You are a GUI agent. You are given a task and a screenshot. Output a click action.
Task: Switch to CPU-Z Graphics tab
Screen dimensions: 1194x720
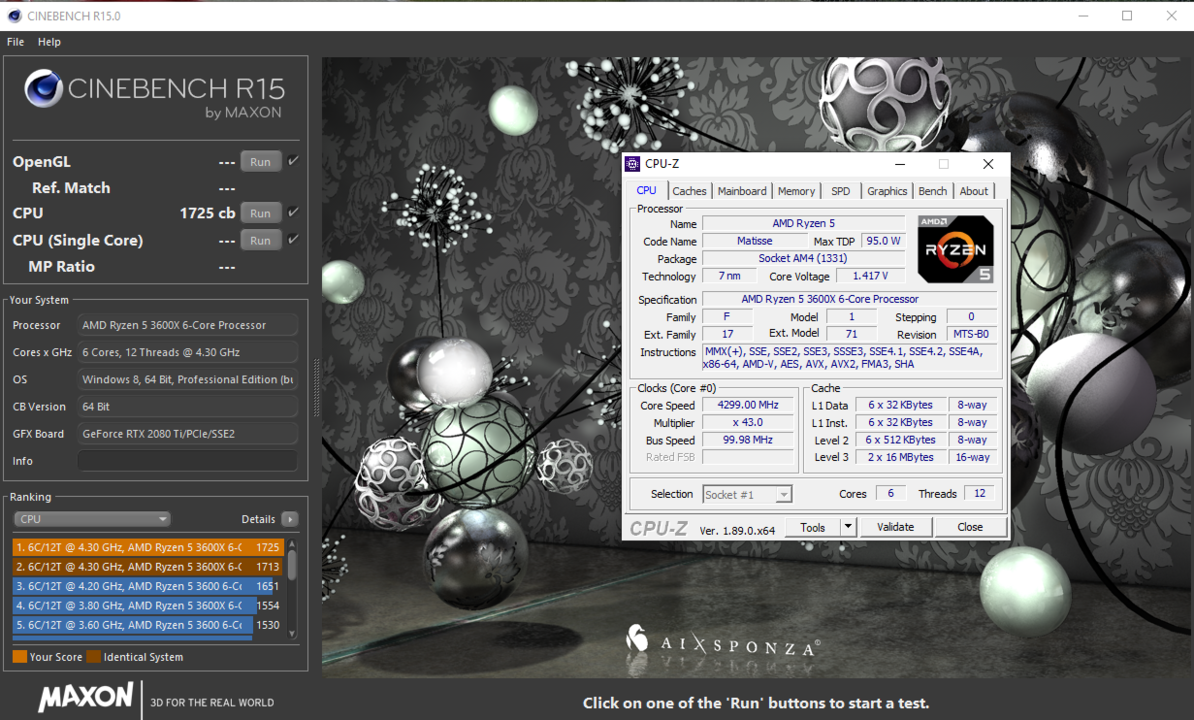pos(887,191)
